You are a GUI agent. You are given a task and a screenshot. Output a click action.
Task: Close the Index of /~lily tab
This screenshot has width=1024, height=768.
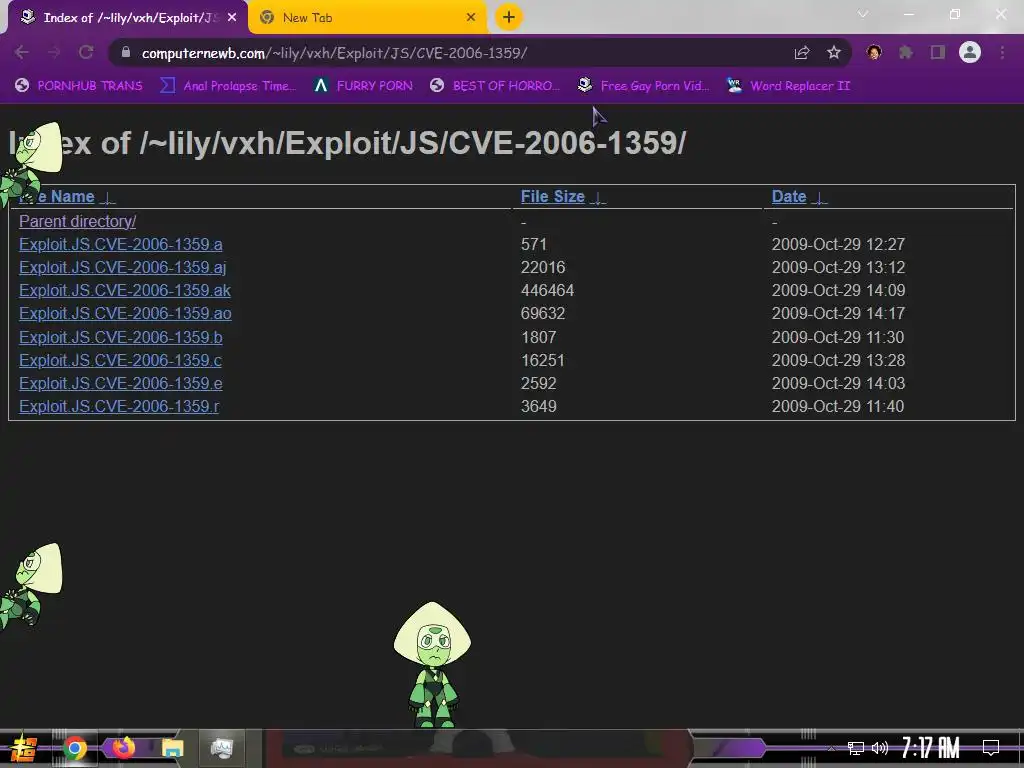tap(232, 18)
